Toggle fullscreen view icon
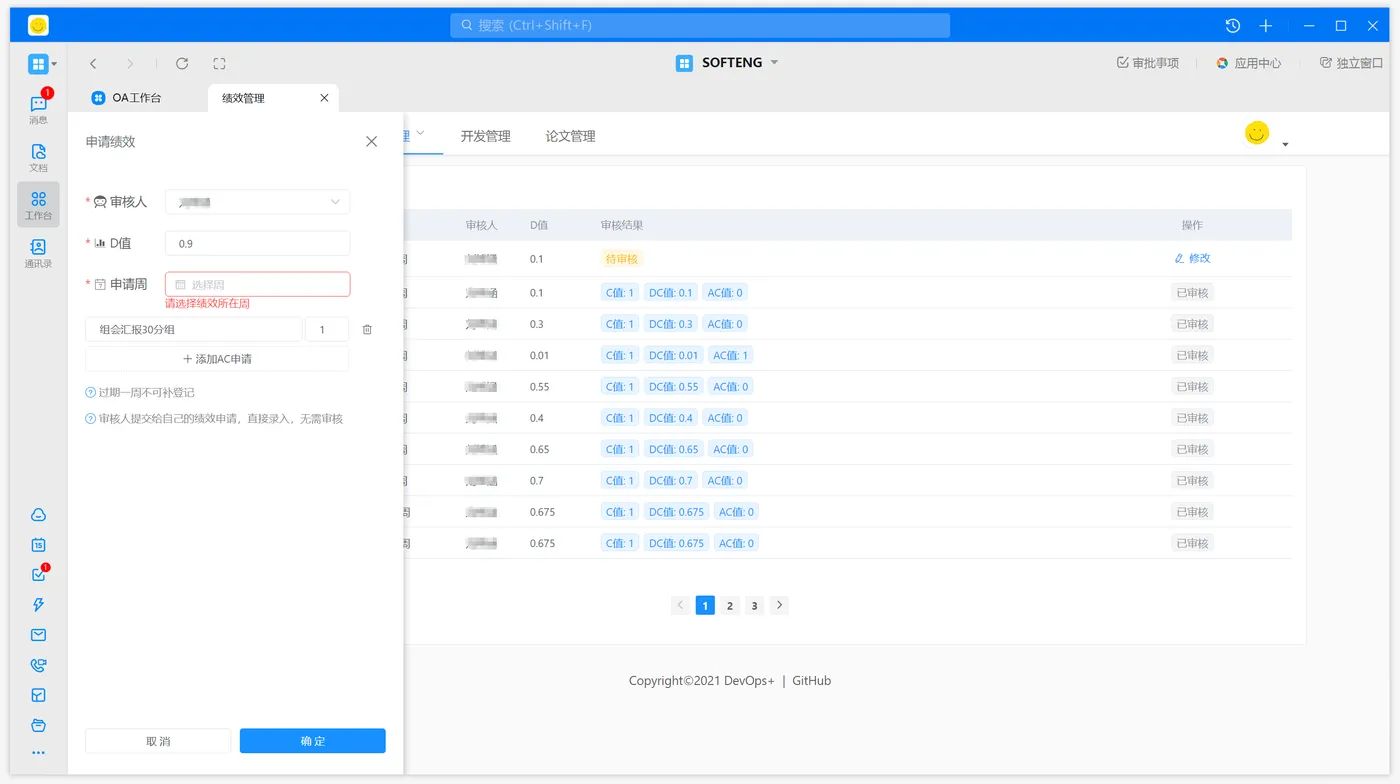The height and width of the screenshot is (784, 1400). (219, 63)
